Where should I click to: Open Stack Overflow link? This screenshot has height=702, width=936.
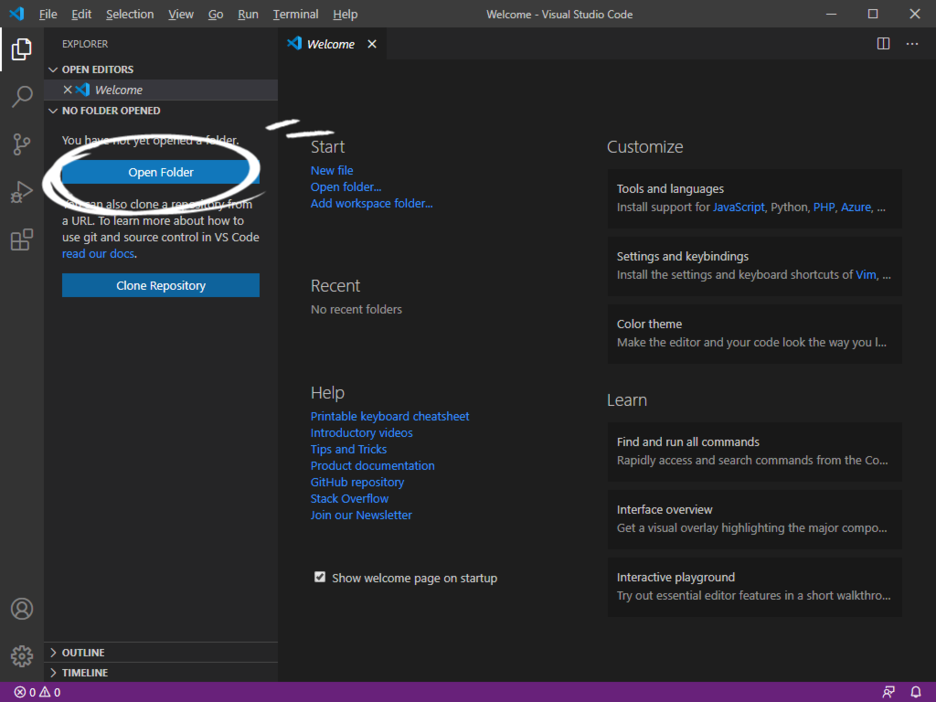tap(349, 498)
